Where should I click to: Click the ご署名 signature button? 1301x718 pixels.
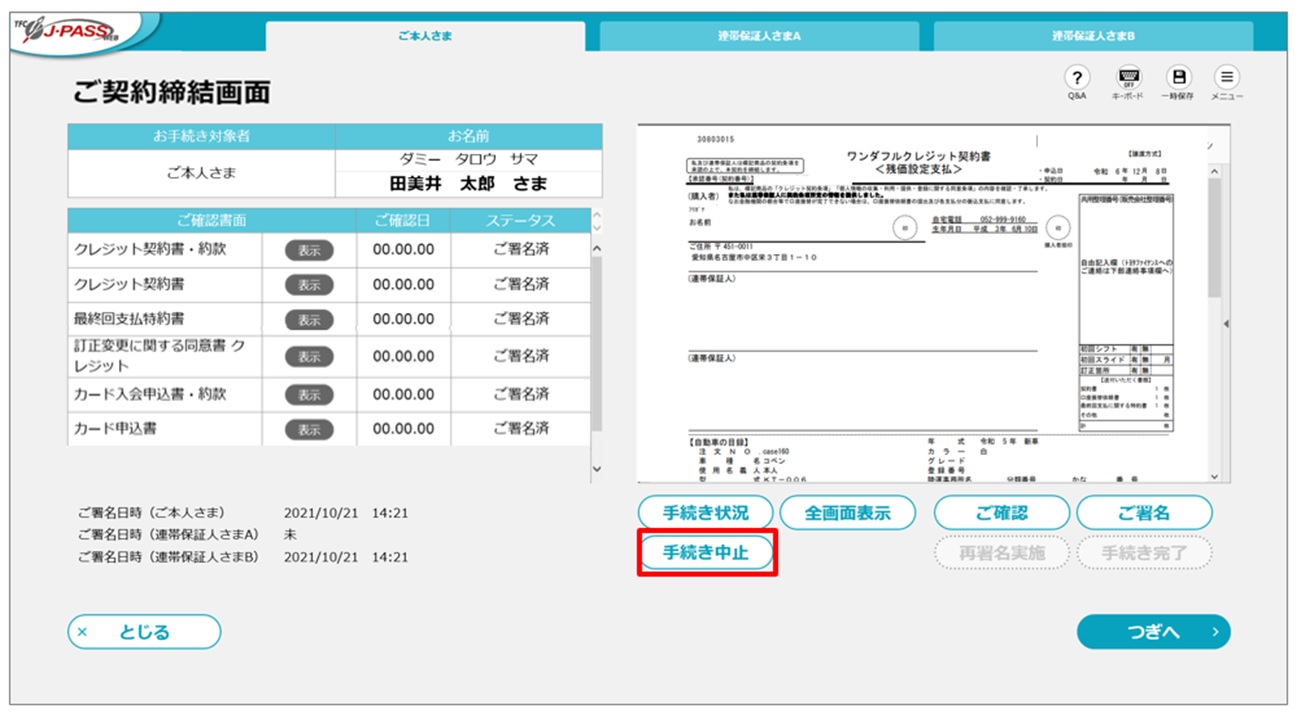1144,514
